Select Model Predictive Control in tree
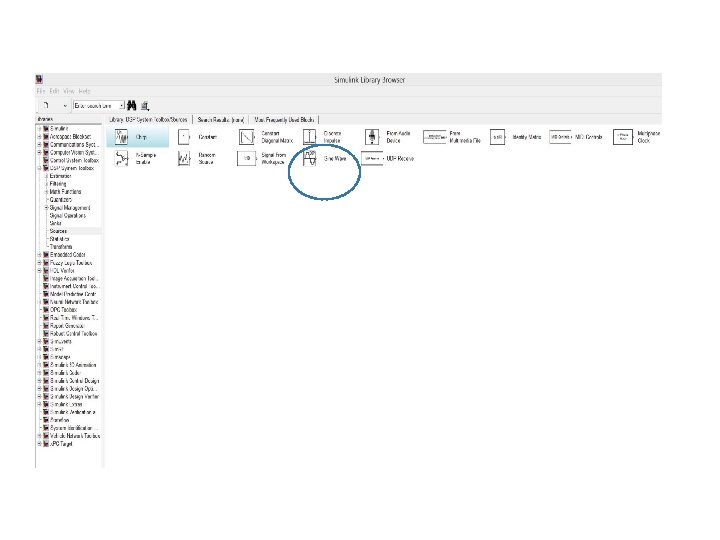Viewport: 720px width, 540px height. pos(73,294)
